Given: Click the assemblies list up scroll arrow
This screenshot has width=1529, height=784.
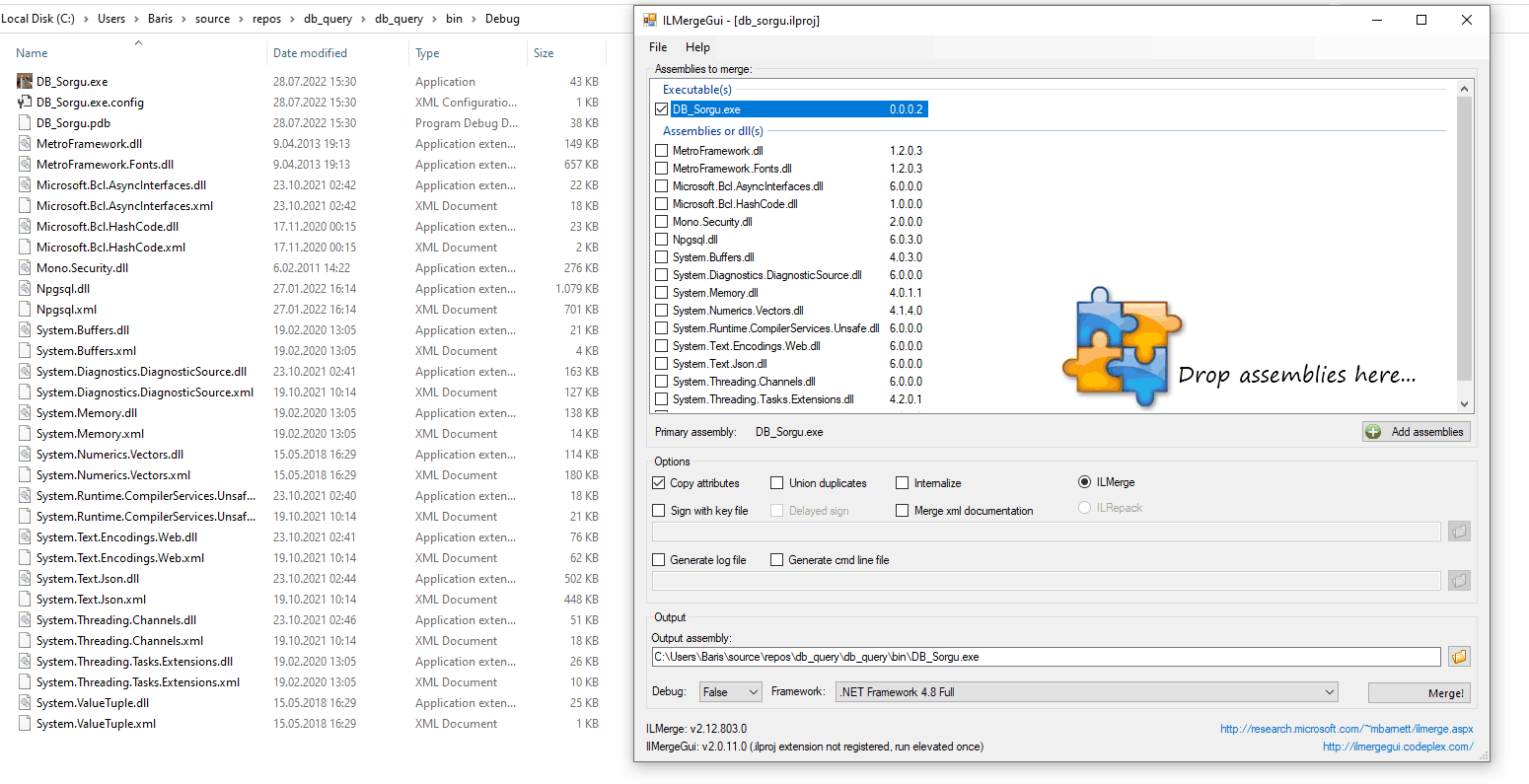Looking at the screenshot, I should [x=1464, y=89].
